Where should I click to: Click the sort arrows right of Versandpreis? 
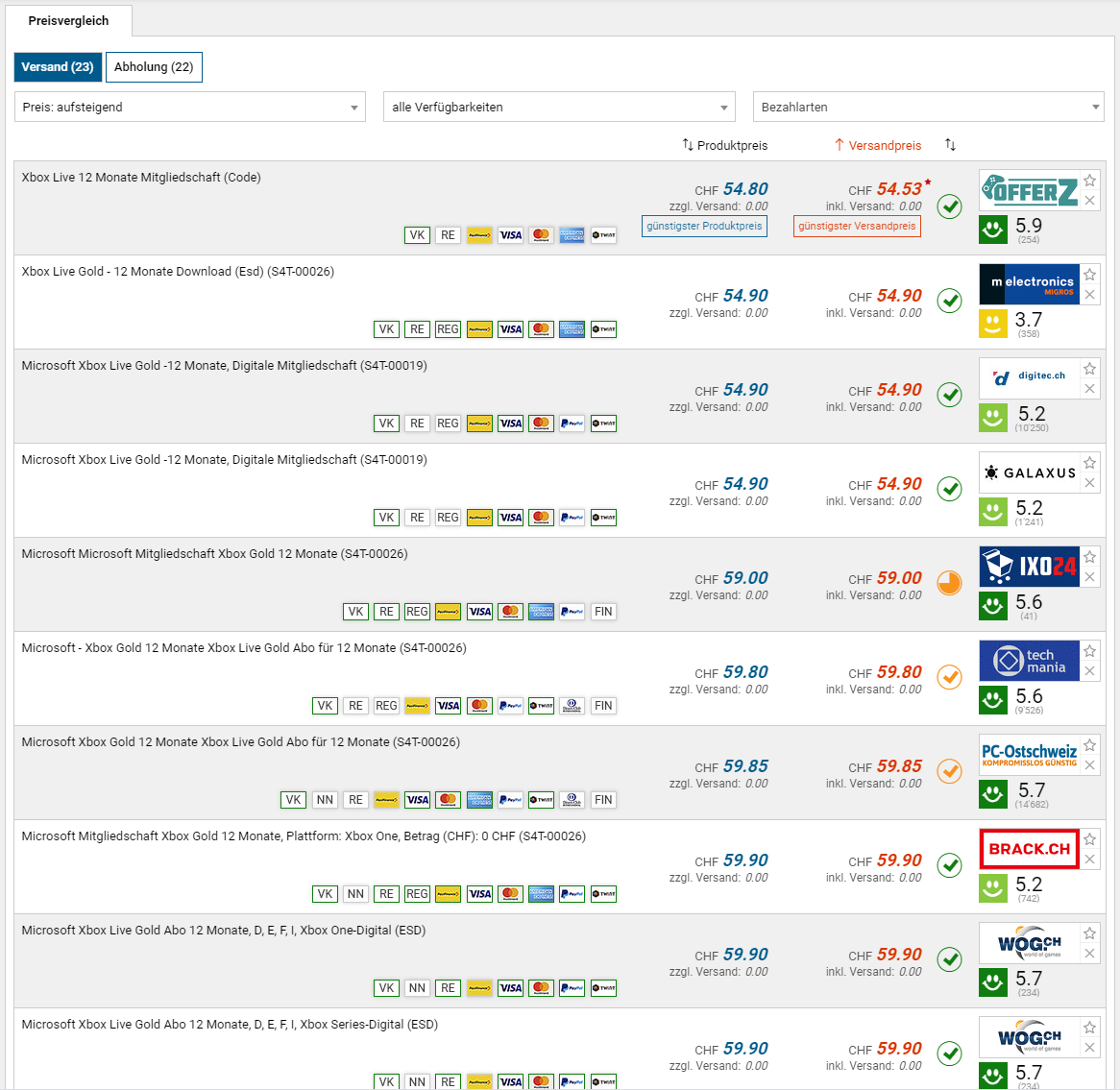click(950, 145)
